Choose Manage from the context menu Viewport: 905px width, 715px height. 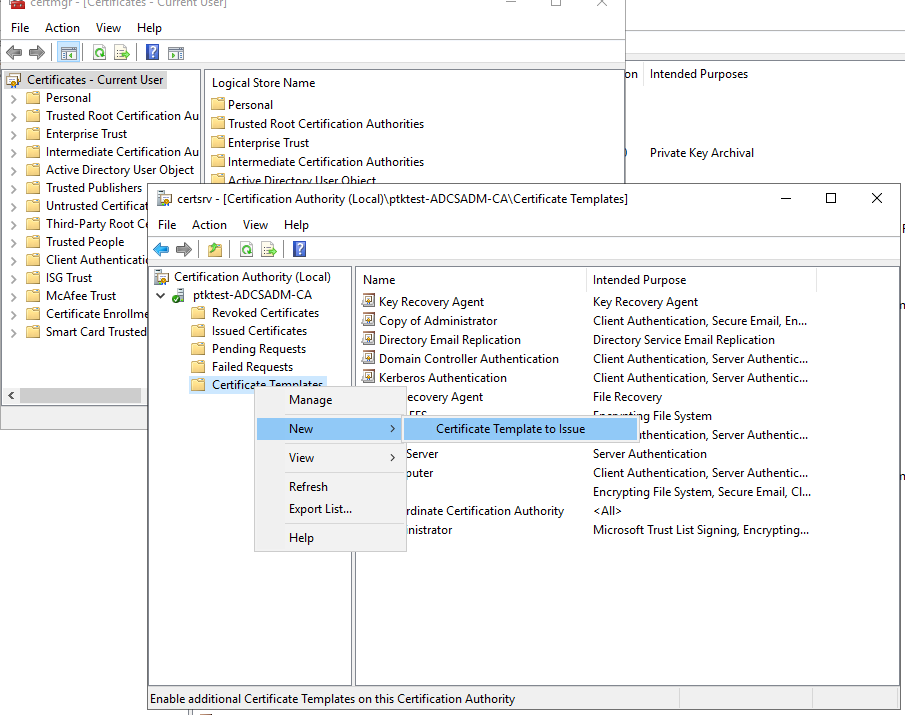point(330,400)
